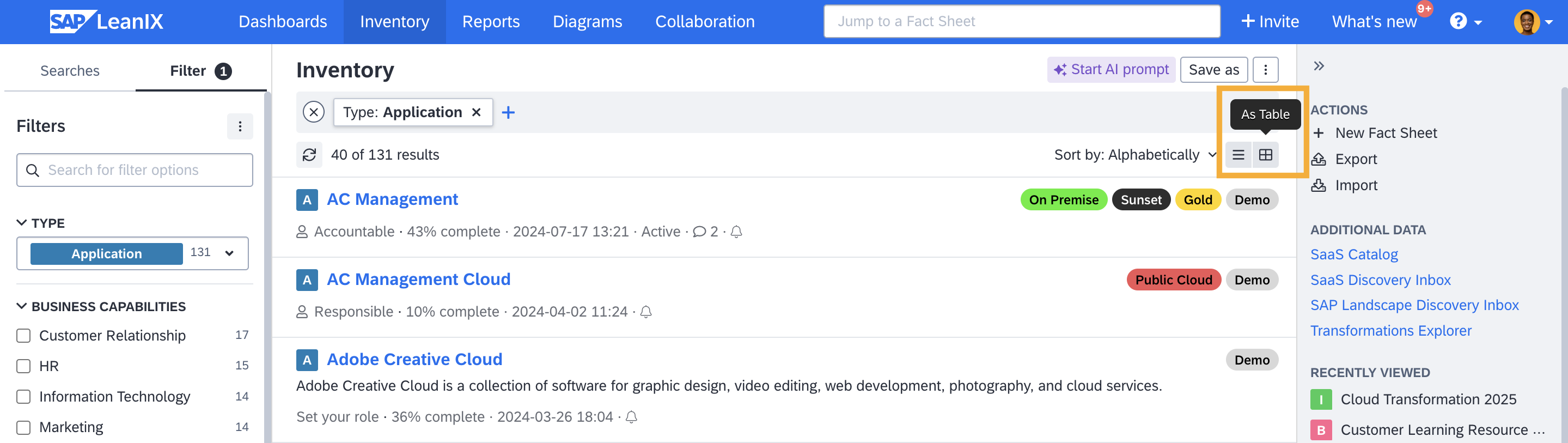Click the Start AI prompt button
Viewport: 1568px width, 443px height.
1111,69
